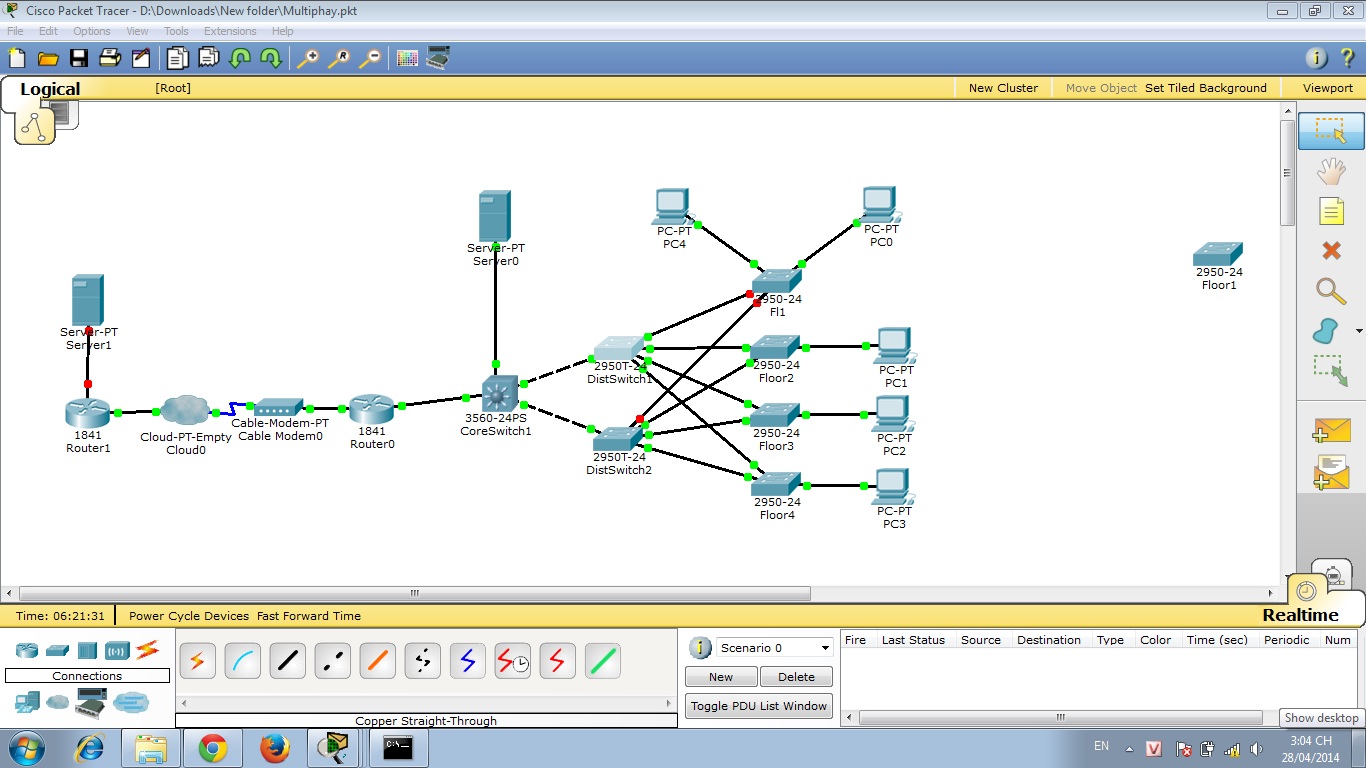Viewport: 1366px width, 768px height.
Task: Pick the automatic connection type cable
Action: click(197, 661)
